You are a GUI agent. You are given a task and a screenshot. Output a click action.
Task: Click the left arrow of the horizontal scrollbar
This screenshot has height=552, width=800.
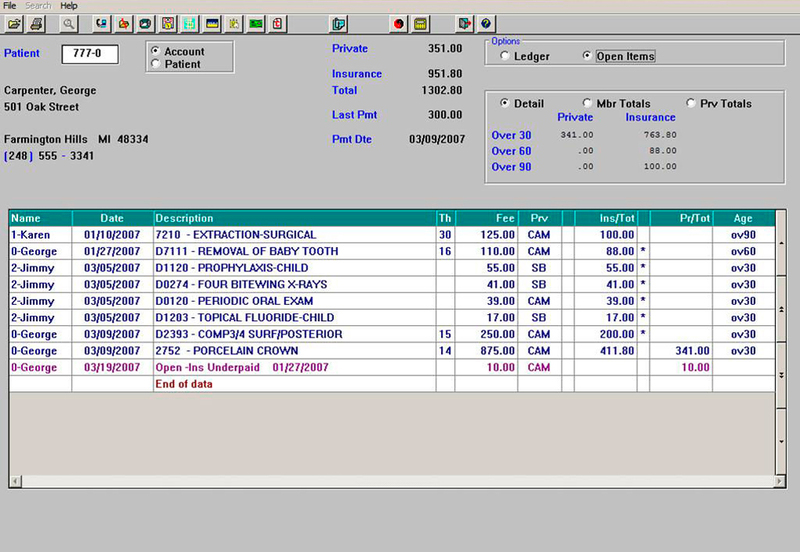tap(16, 481)
